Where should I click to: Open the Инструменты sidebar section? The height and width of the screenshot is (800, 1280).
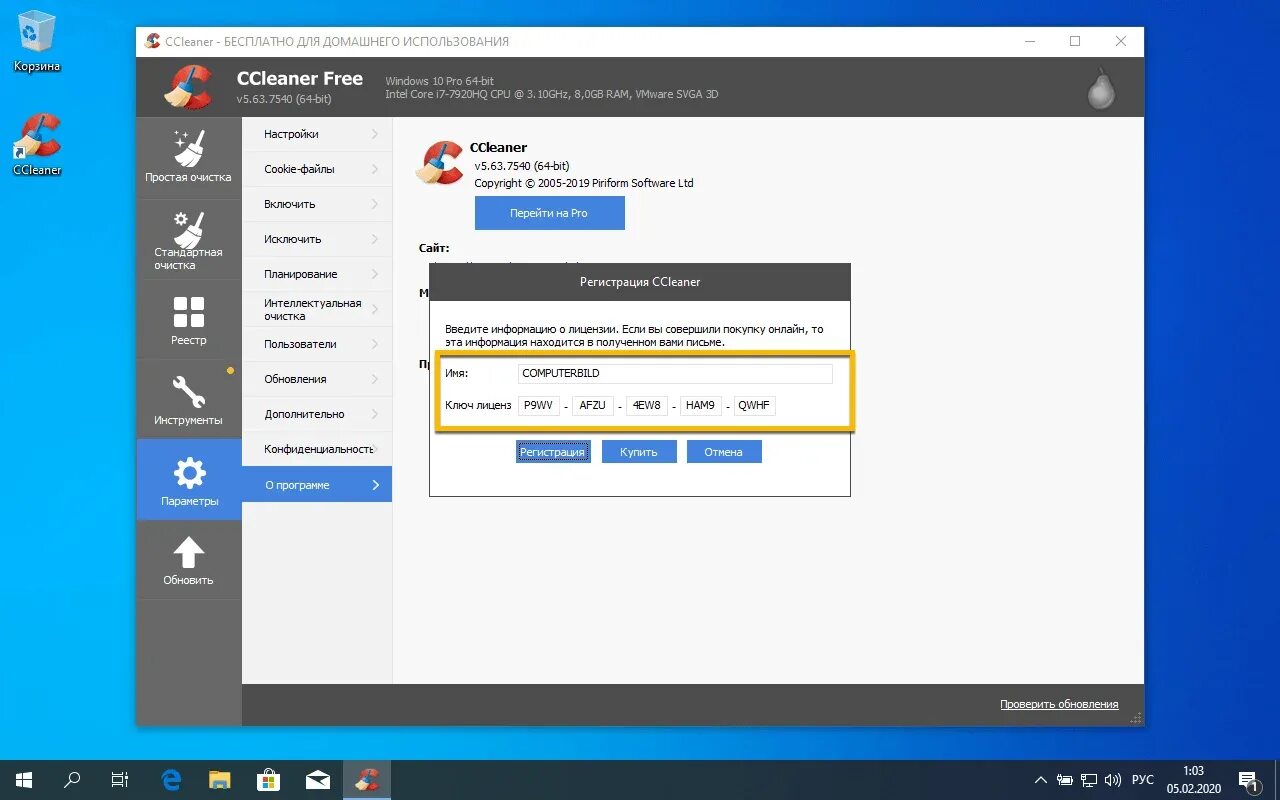pyautogui.click(x=189, y=400)
